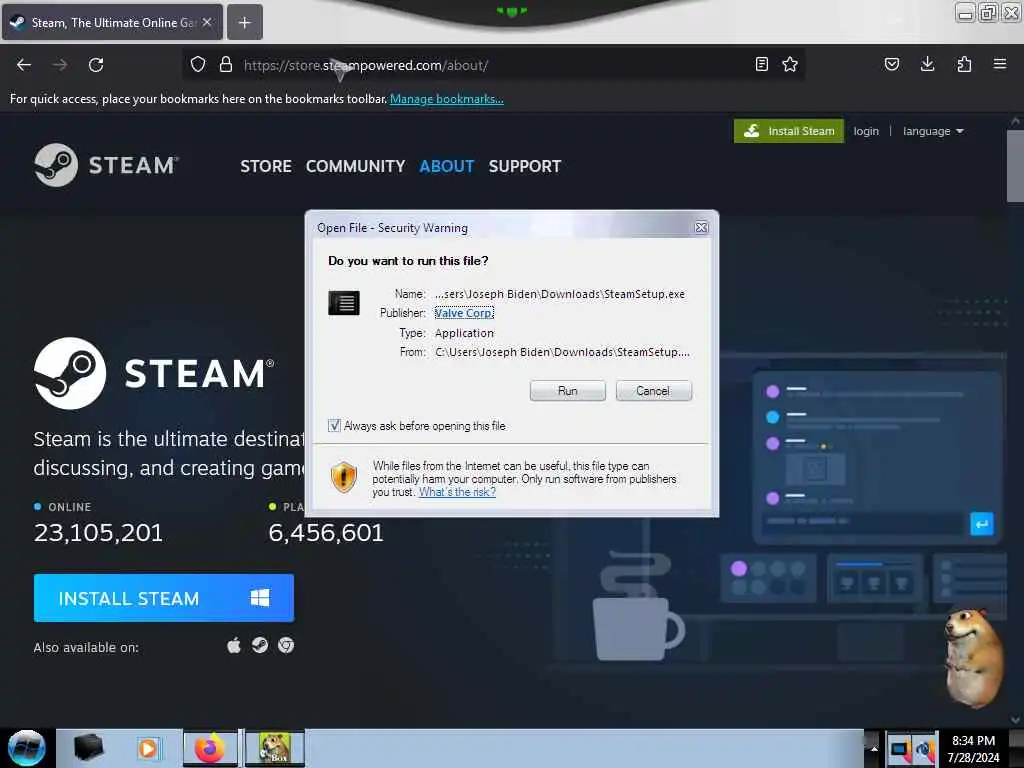Open the Pocket save icon
Image resolution: width=1024 pixels, height=768 pixels.
coord(892,65)
